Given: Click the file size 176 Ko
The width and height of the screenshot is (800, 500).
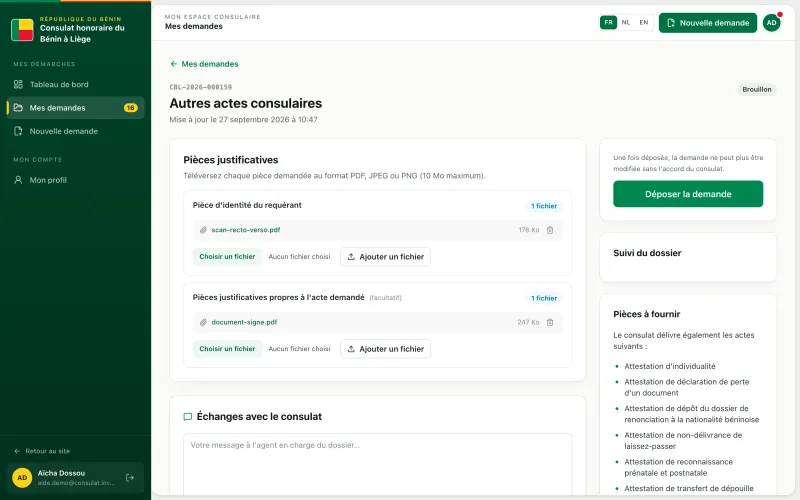Looking at the screenshot, I should [529, 230].
